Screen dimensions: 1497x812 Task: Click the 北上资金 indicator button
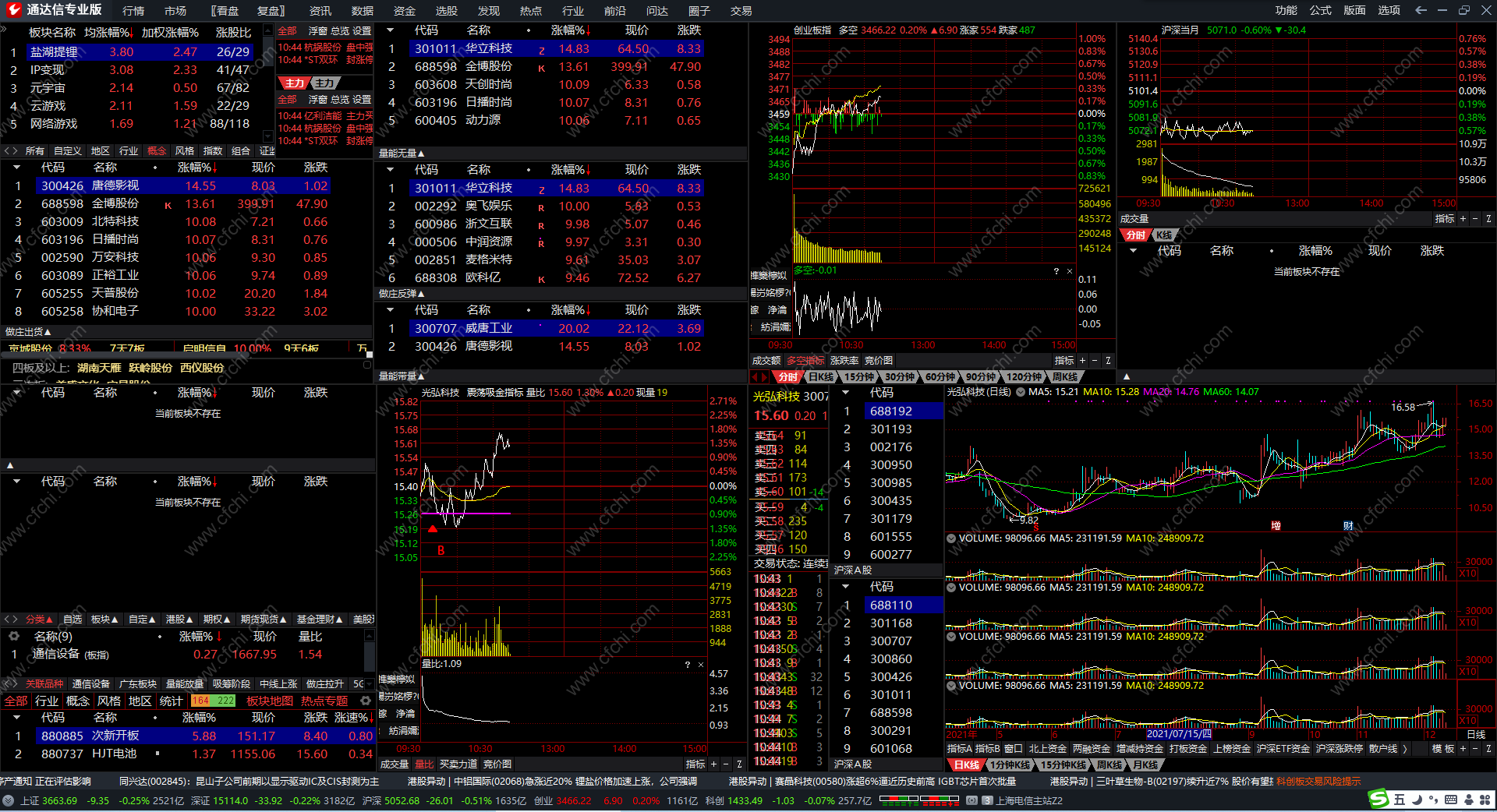point(1047,749)
